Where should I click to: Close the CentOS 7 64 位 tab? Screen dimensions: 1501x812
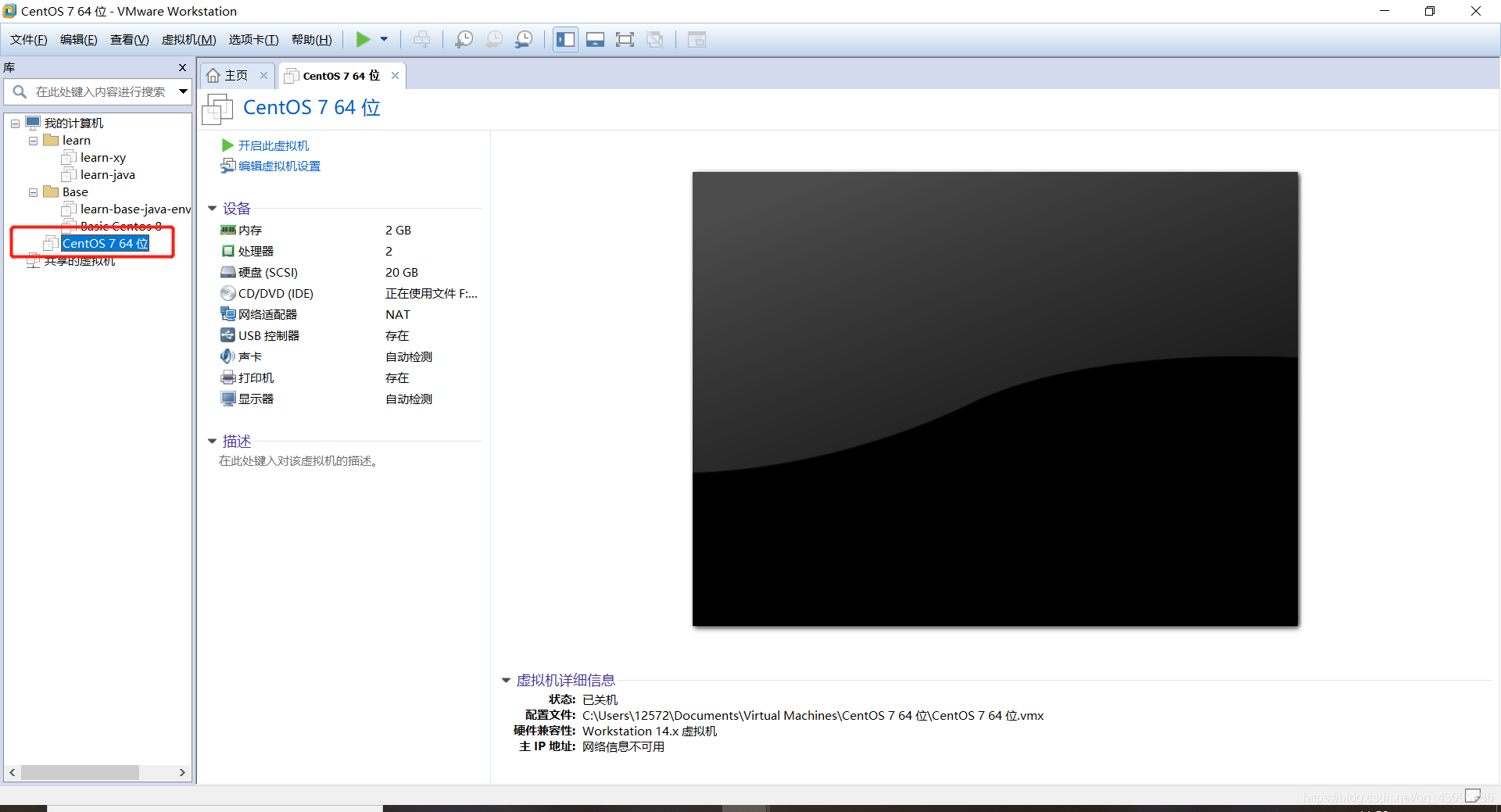tap(395, 76)
